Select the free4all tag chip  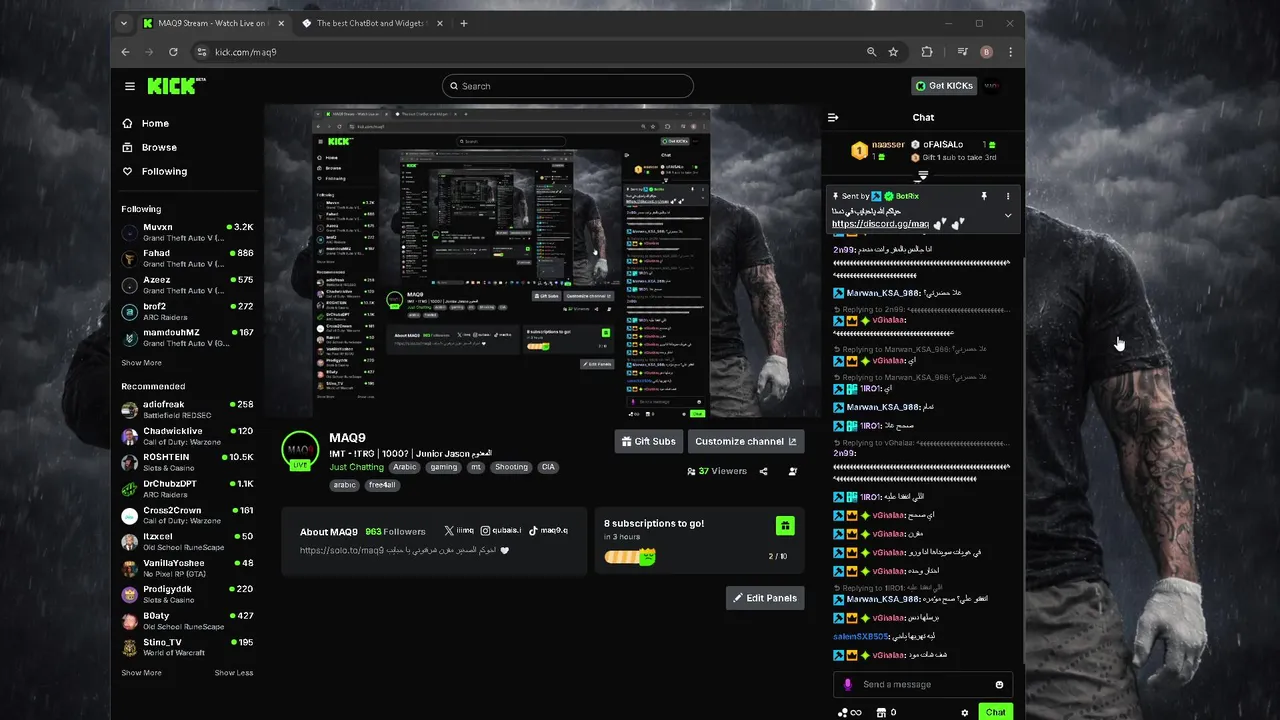[x=382, y=485]
